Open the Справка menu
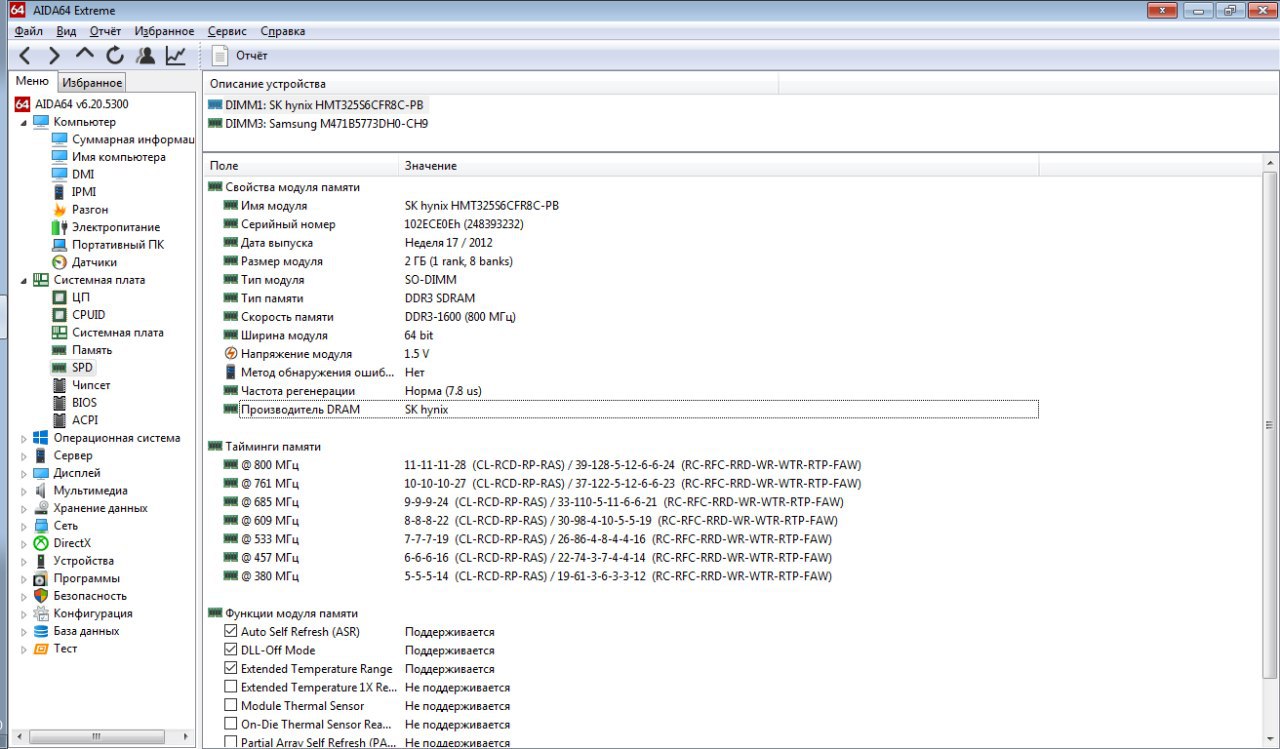The width and height of the screenshot is (1280, 749). [x=283, y=31]
